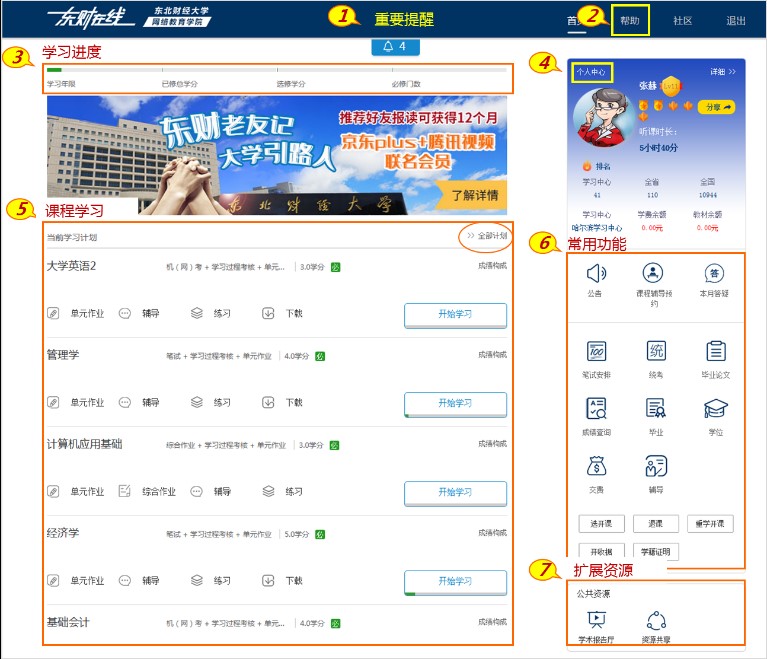Screen dimensions: 767x659
Task: Click the 东财在线 logo
Action: click(x=91, y=18)
